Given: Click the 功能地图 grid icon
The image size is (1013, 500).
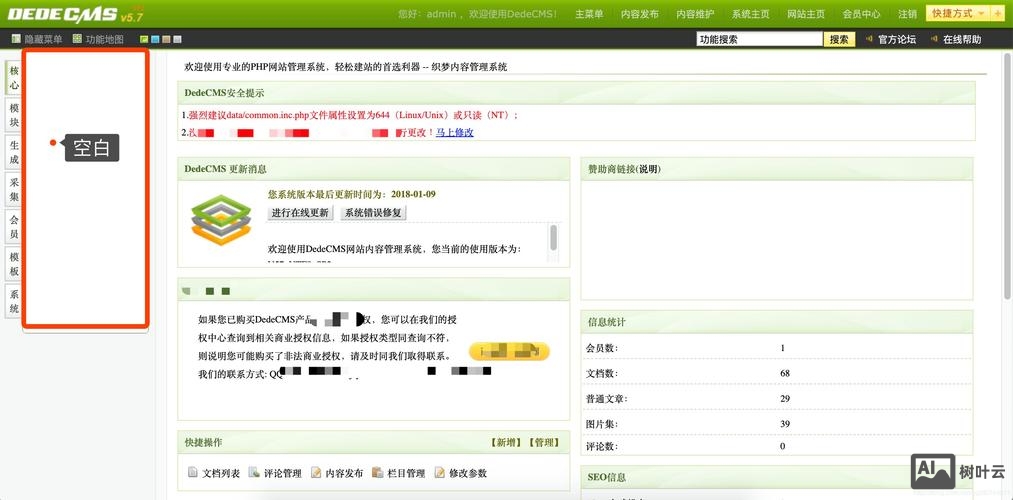Looking at the screenshot, I should coord(78,39).
